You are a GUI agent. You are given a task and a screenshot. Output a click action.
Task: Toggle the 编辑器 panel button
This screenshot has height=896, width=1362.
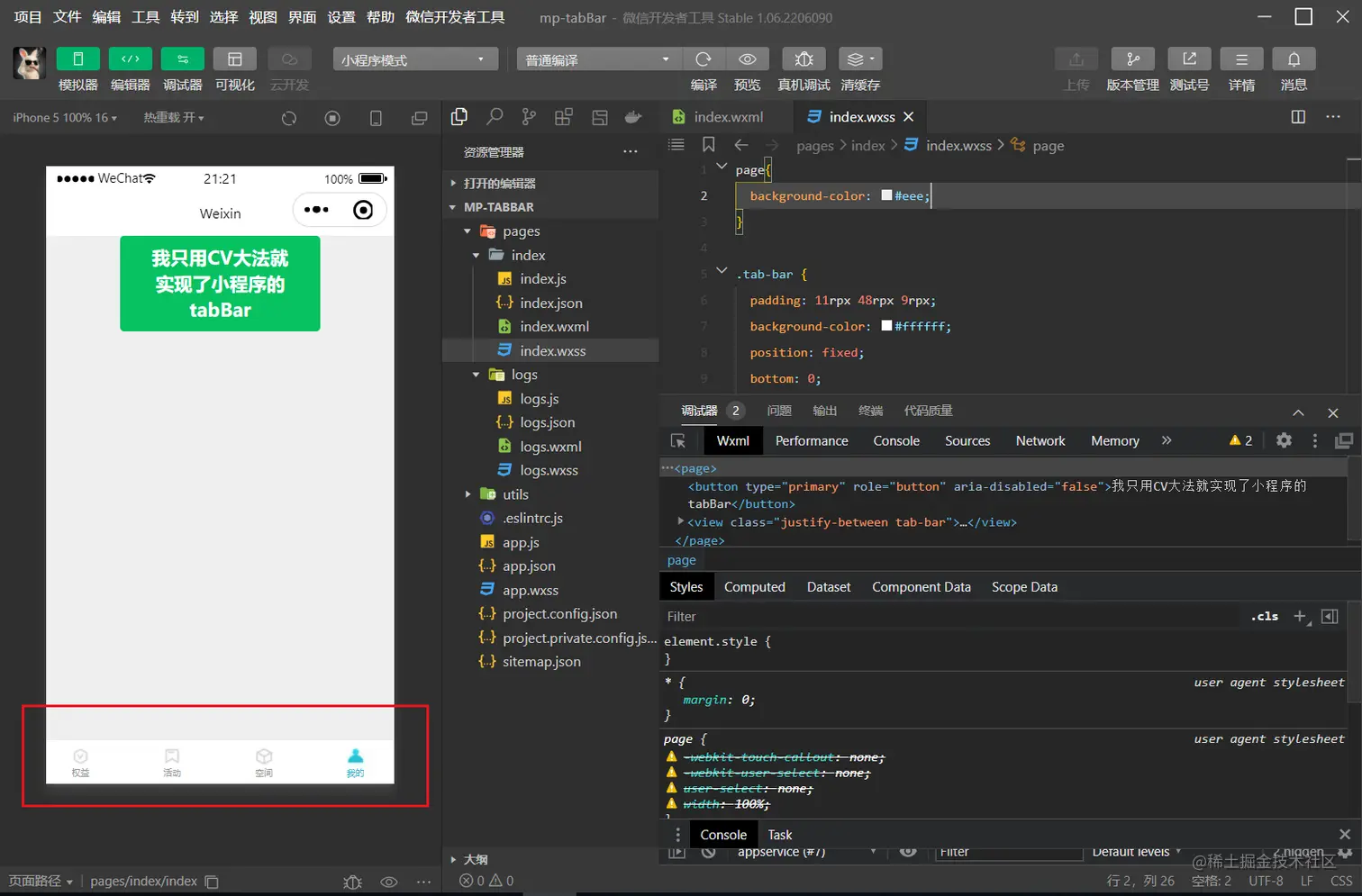[131, 59]
